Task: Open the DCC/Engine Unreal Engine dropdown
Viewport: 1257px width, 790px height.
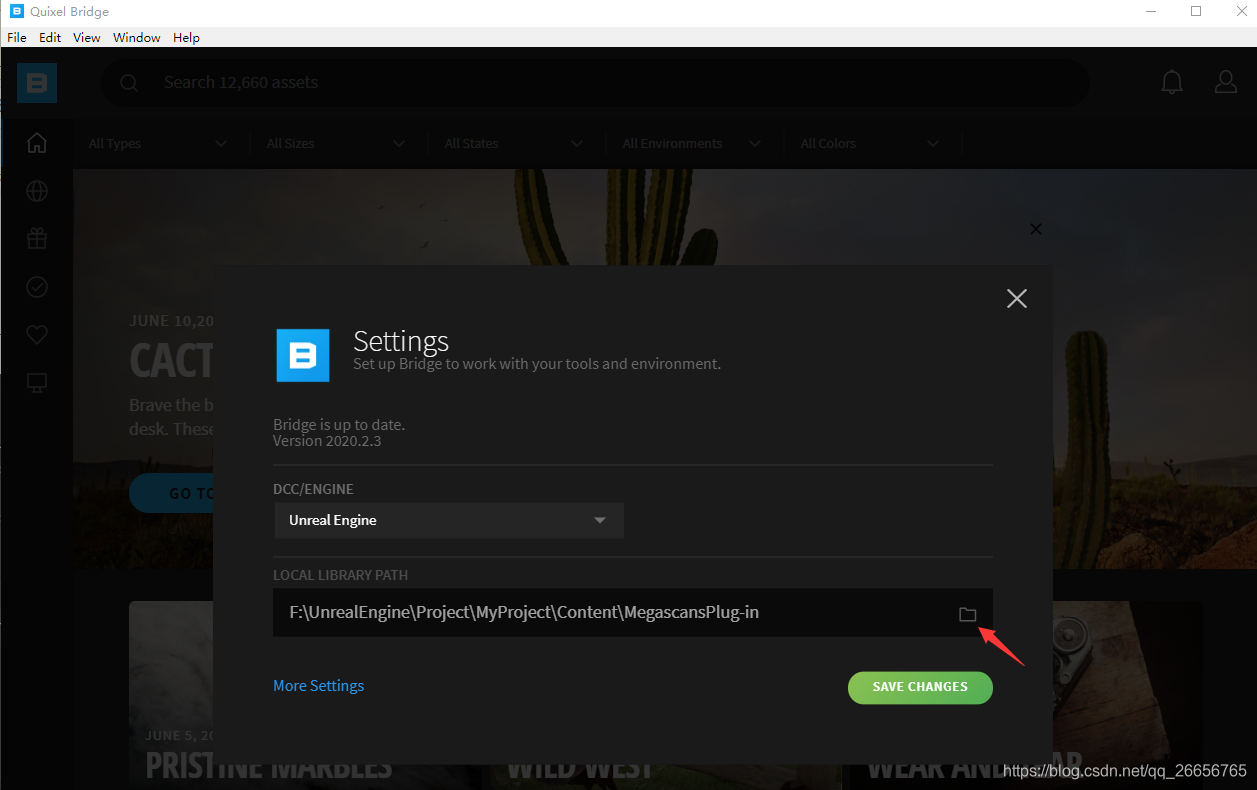Action: [x=449, y=521]
